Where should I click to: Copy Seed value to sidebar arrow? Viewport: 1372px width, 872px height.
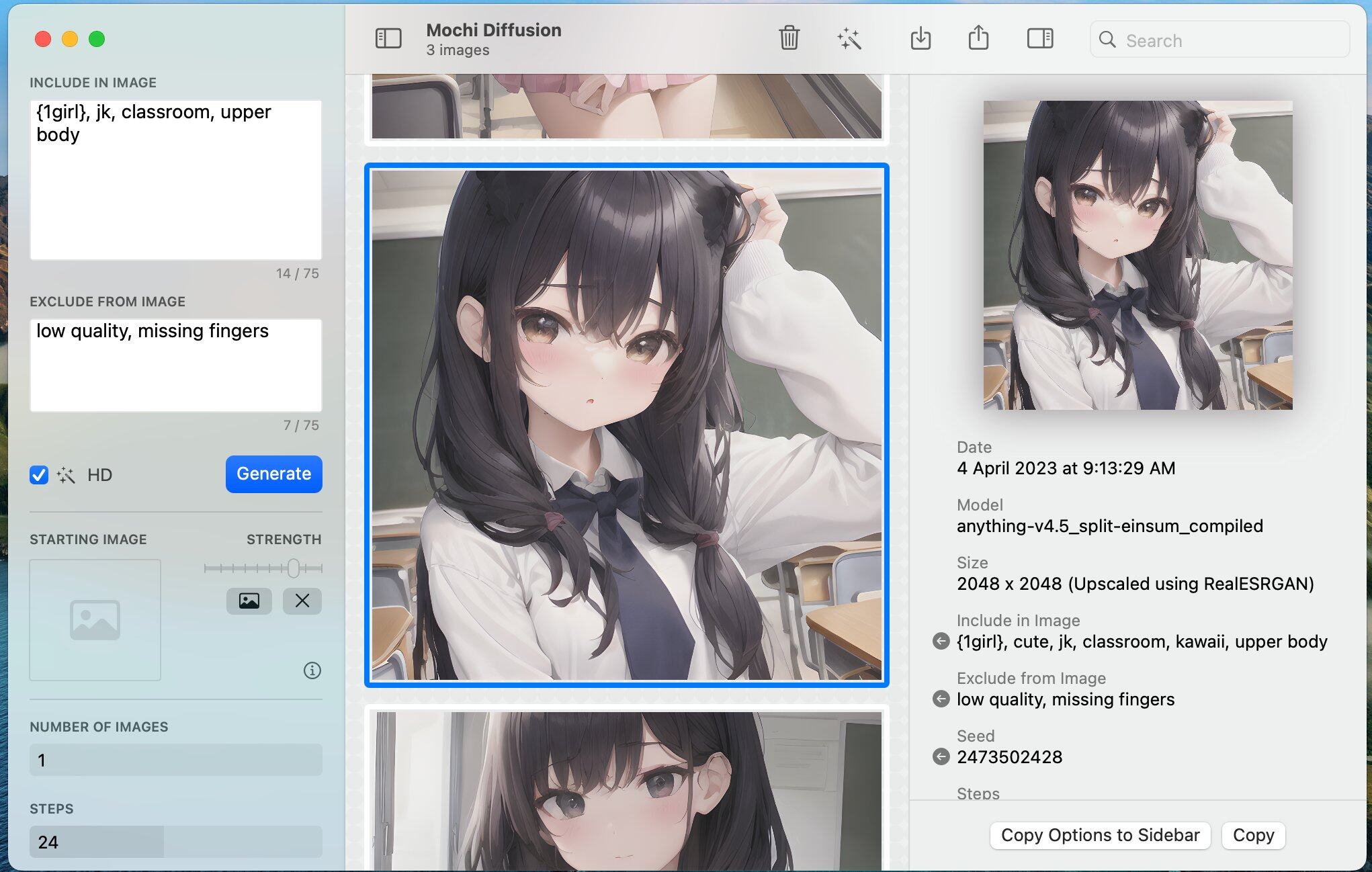click(941, 757)
